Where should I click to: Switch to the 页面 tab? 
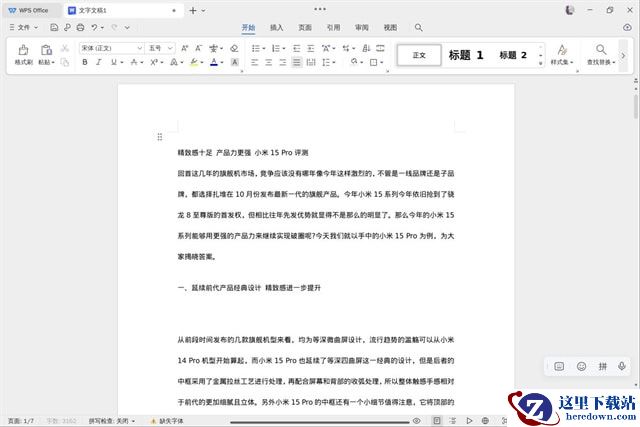(305, 27)
